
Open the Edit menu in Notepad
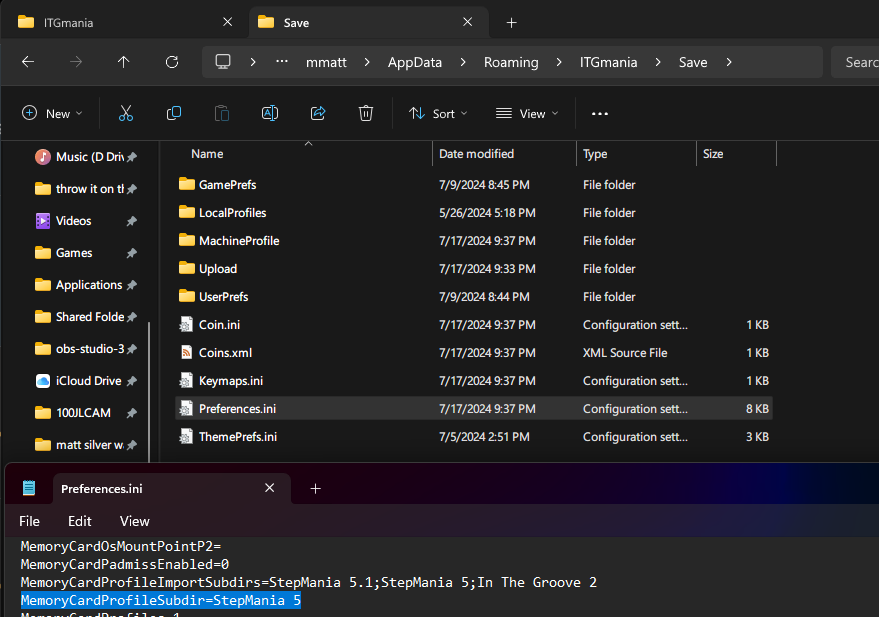click(x=79, y=521)
